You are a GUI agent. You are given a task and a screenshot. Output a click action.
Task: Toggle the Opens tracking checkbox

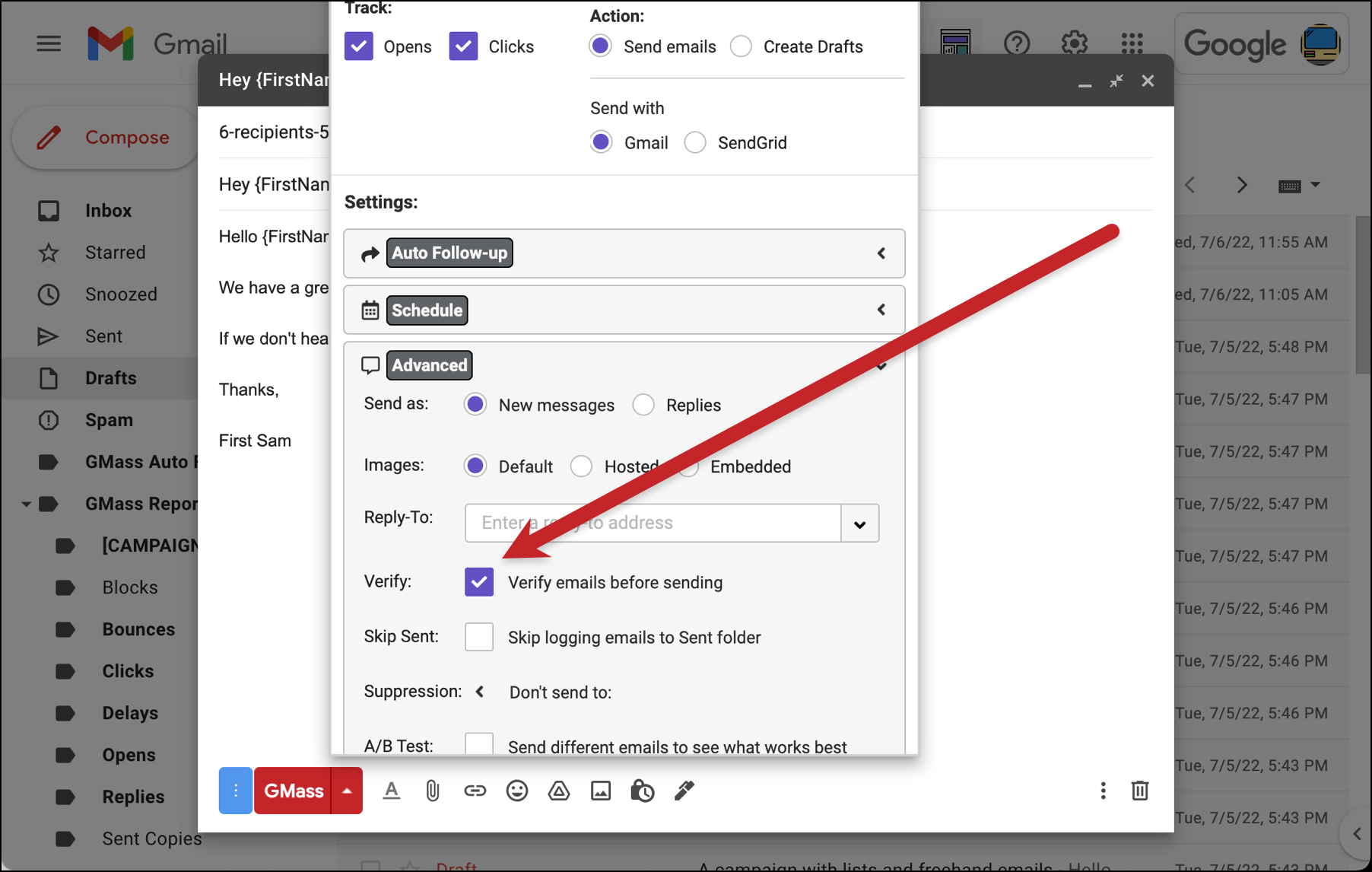(359, 46)
